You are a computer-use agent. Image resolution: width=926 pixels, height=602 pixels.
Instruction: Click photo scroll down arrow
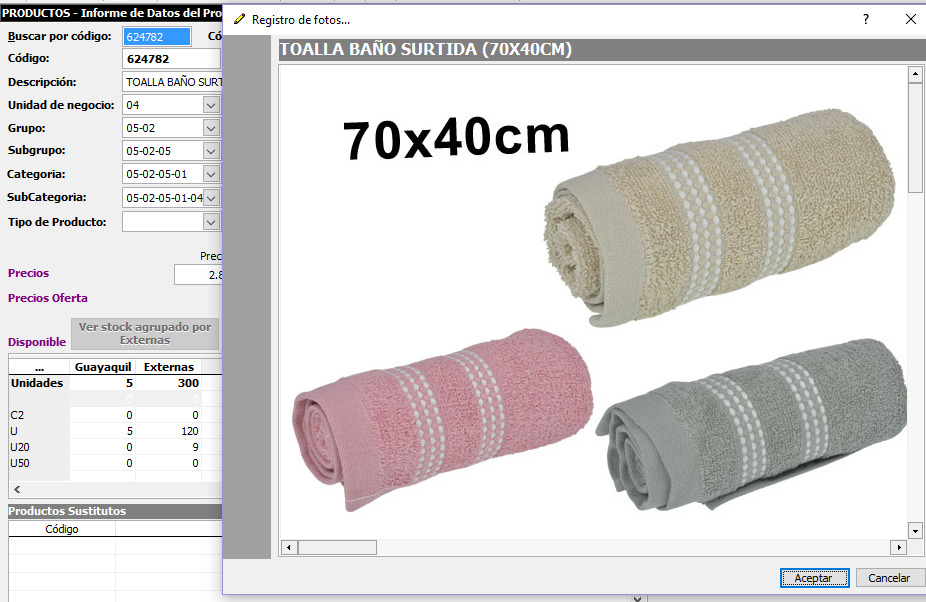pyautogui.click(x=915, y=530)
